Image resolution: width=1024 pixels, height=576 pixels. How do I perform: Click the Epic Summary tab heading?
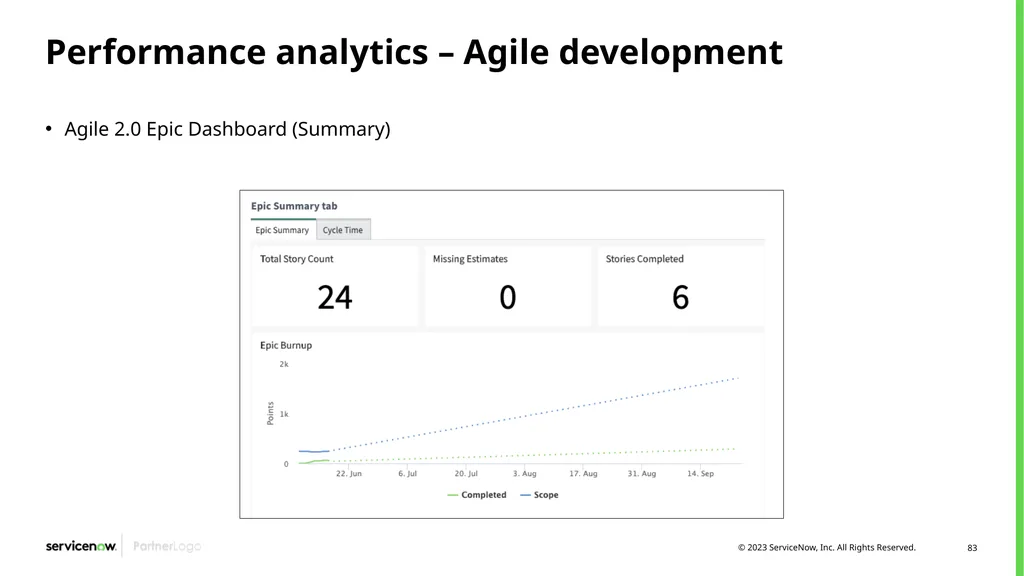click(294, 206)
